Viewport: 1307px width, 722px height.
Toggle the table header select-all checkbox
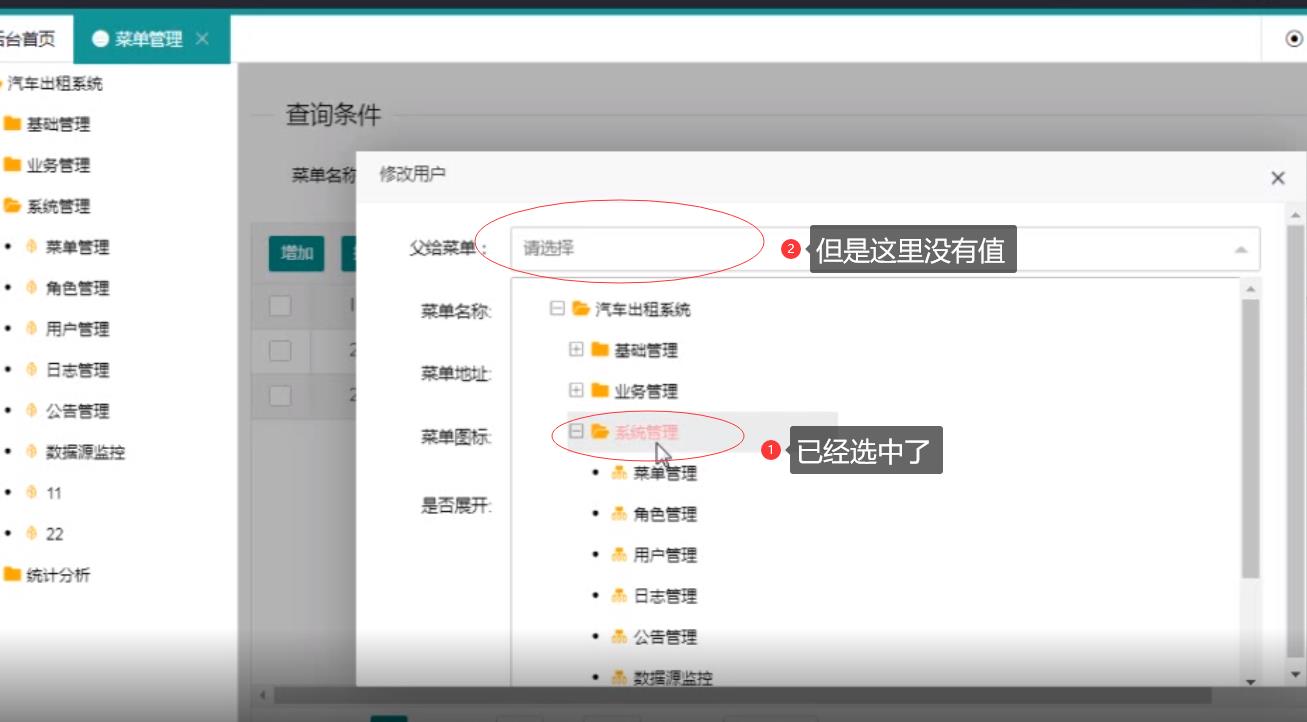tap(280, 305)
